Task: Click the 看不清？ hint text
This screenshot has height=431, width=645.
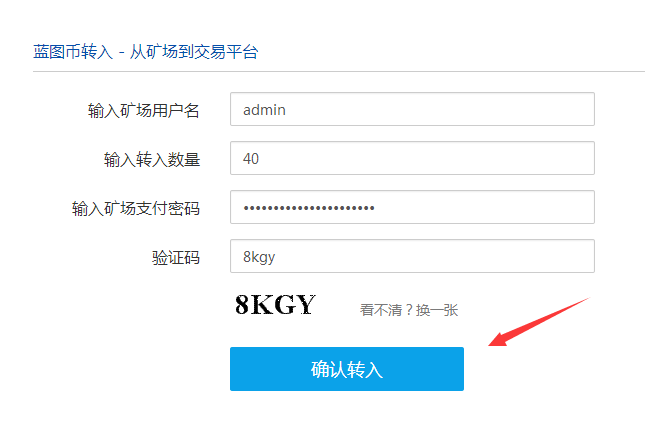Action: tap(387, 310)
